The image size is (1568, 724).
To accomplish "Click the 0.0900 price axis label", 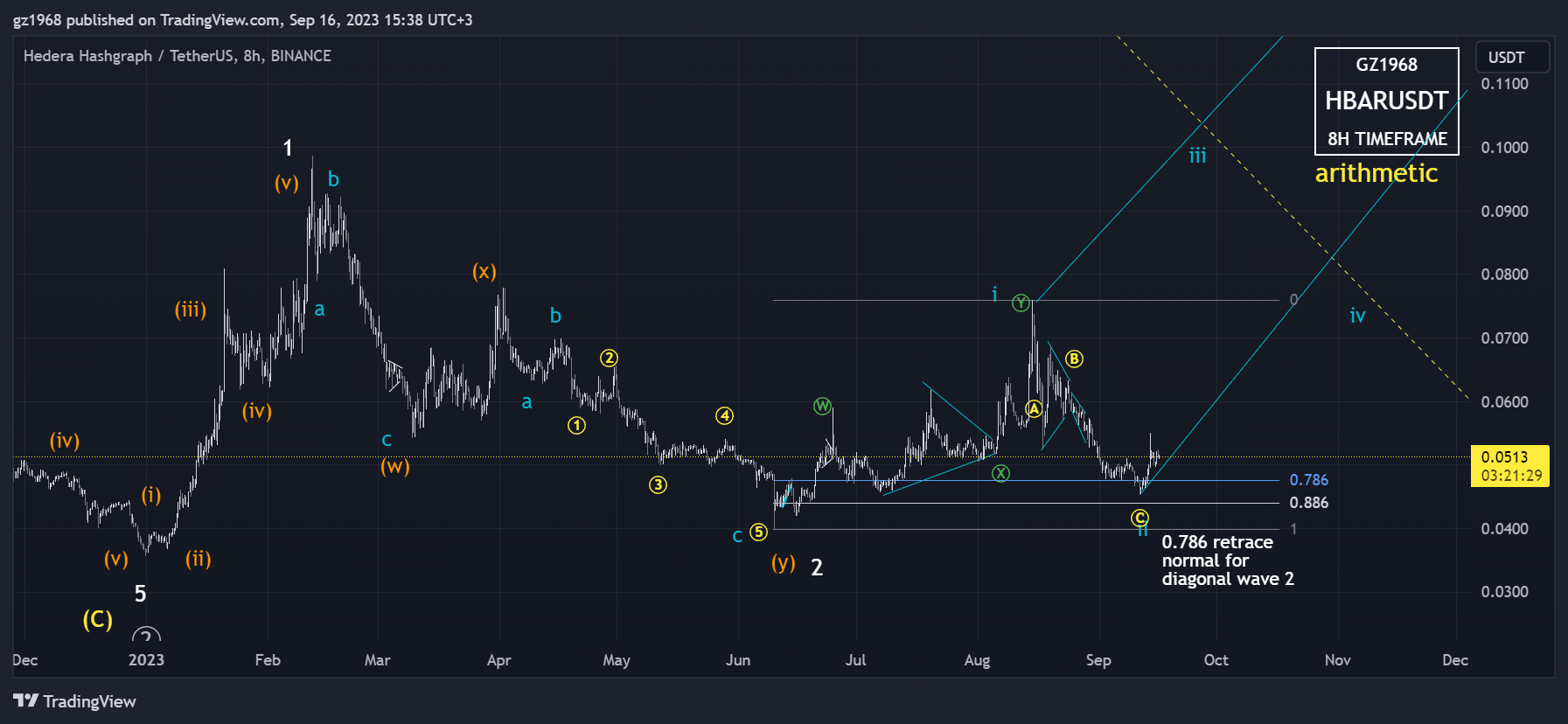I will point(1504,212).
